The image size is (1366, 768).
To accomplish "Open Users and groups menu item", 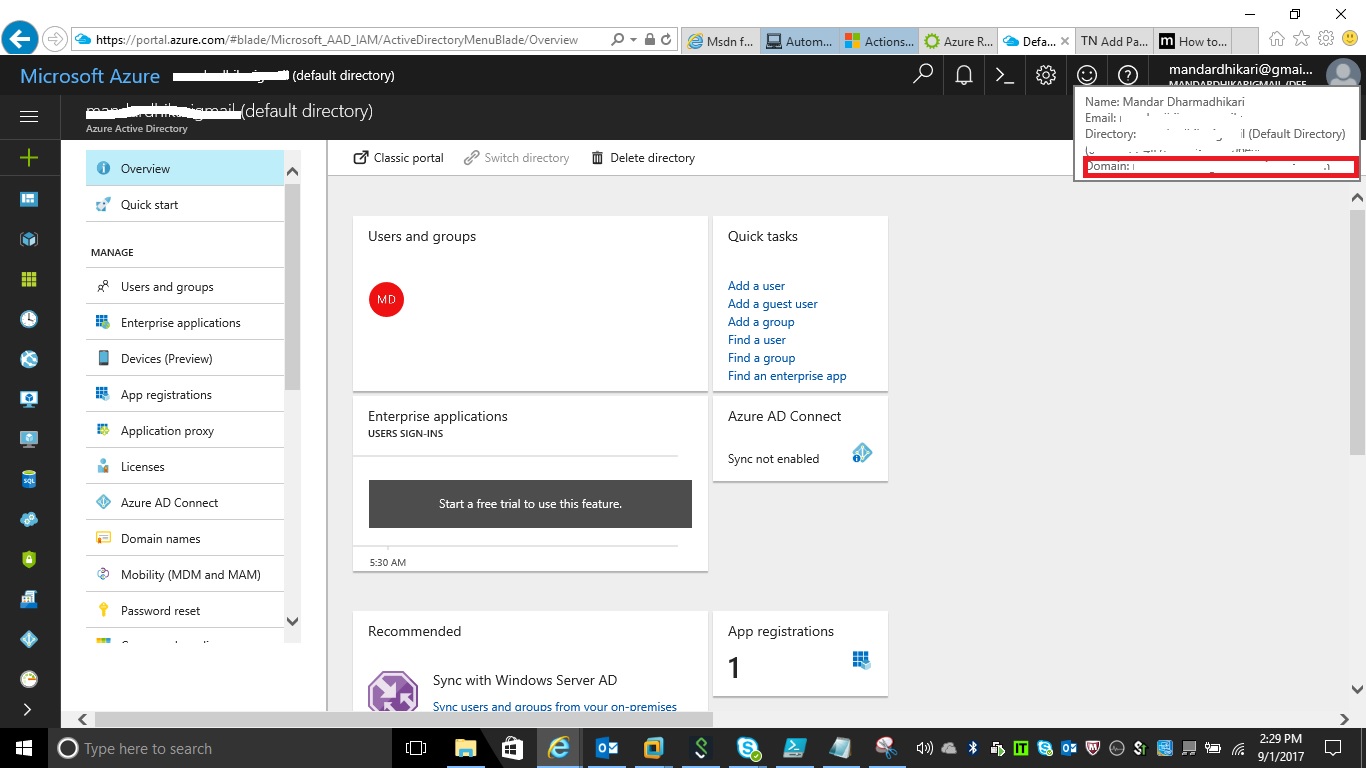I will click(x=185, y=286).
